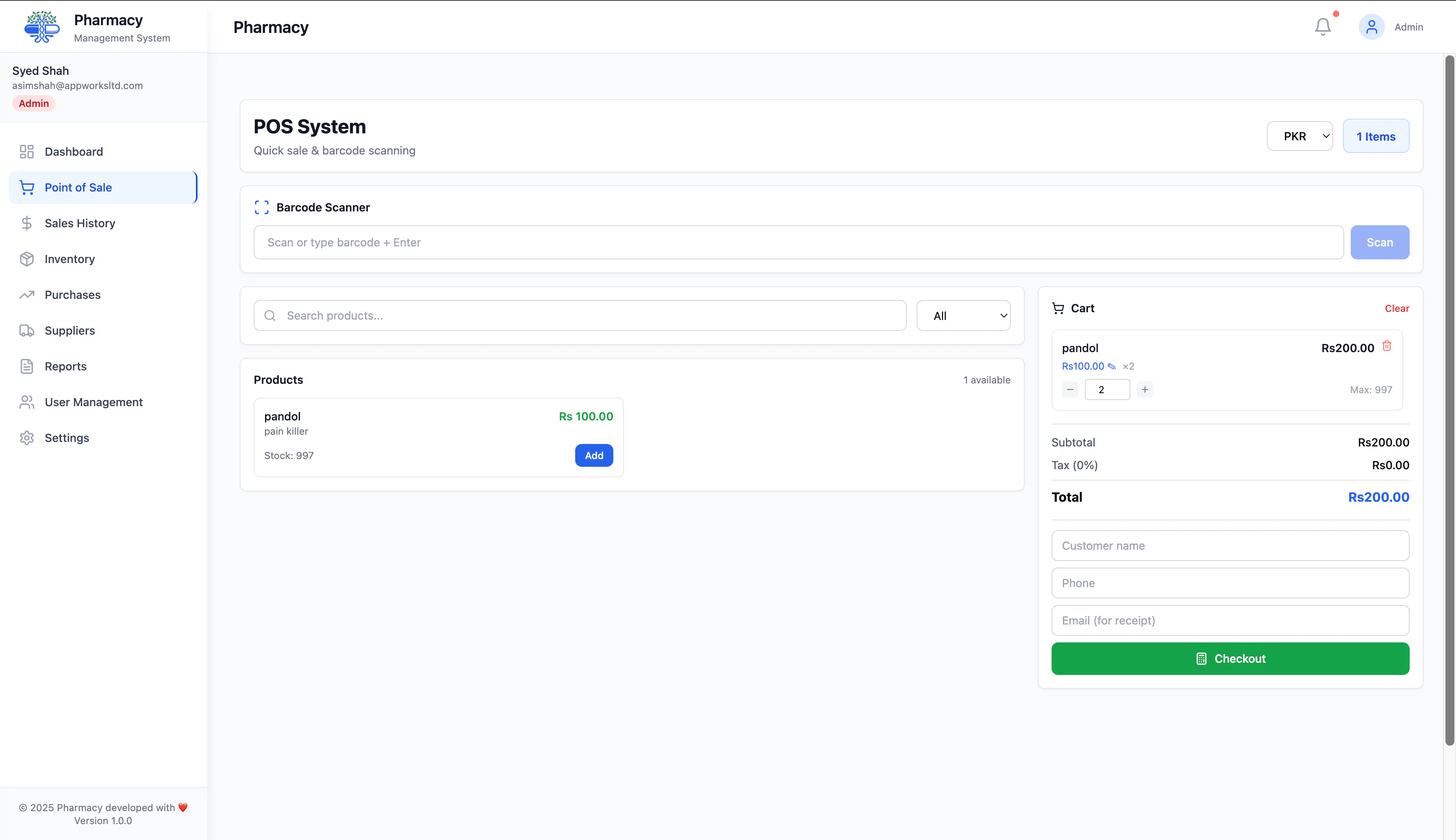
Task: Click the Admin username label in header
Action: pyautogui.click(x=1409, y=27)
